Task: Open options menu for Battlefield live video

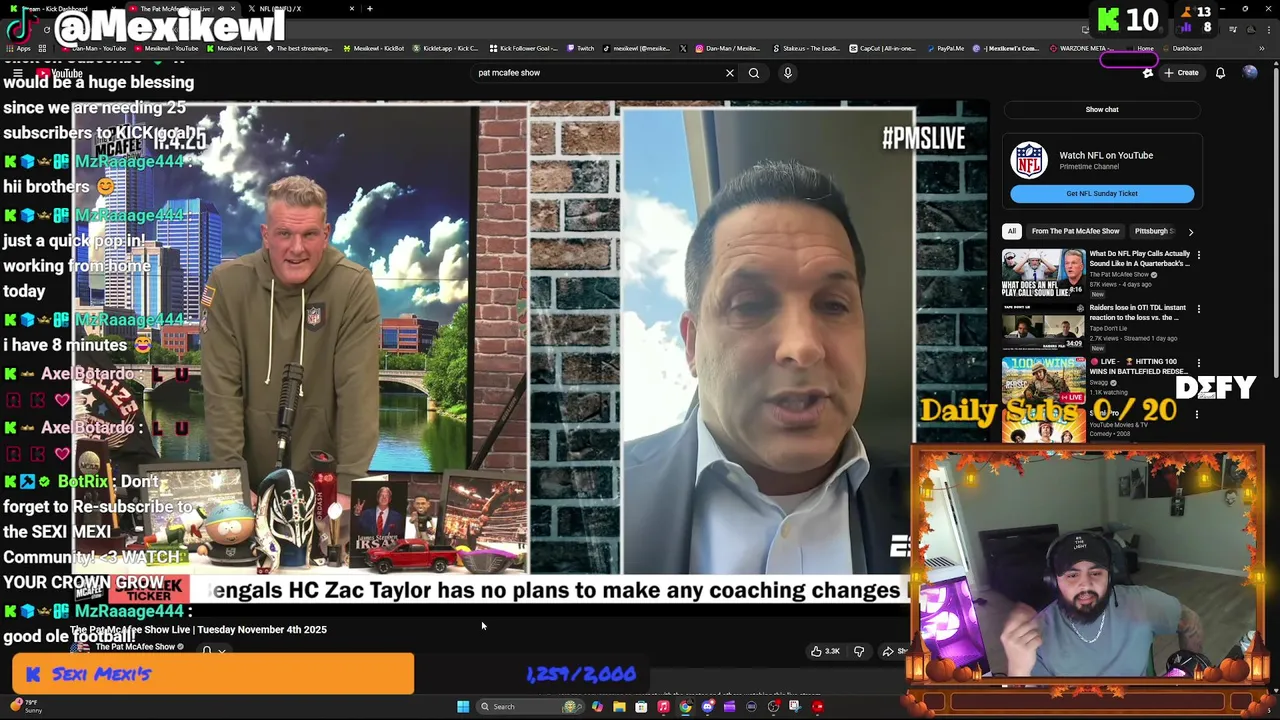Action: 1198,363
